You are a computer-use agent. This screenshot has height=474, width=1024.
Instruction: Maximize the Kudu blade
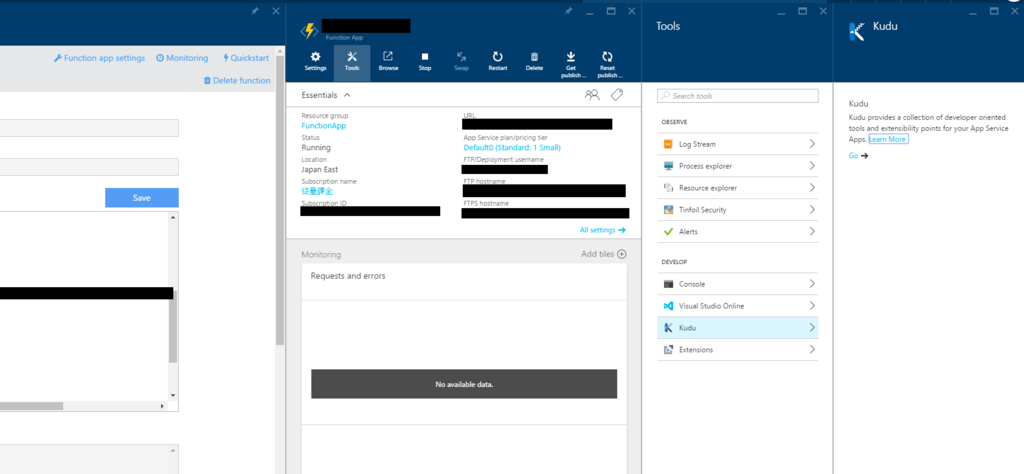point(994,11)
